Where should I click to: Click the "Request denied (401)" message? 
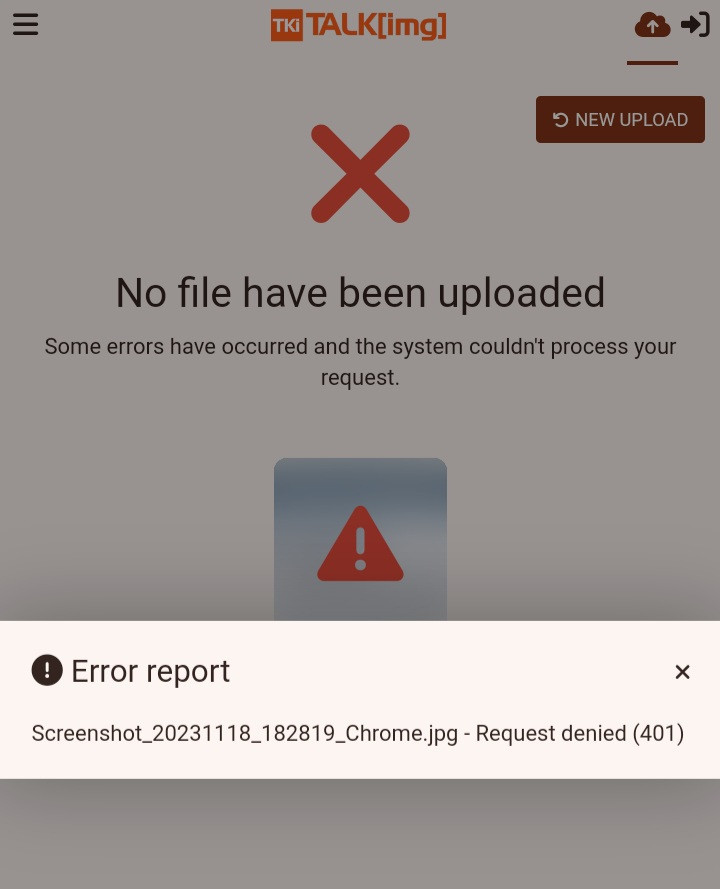coord(580,733)
